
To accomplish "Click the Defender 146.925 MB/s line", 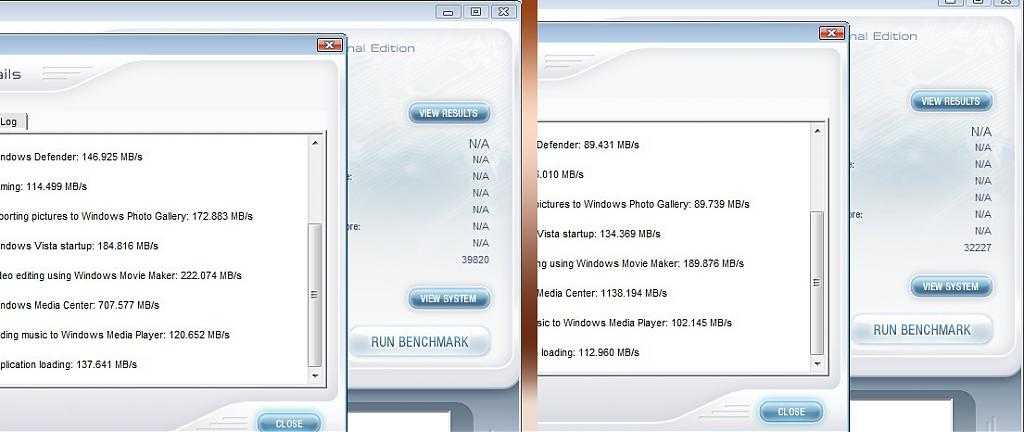I will [71, 157].
